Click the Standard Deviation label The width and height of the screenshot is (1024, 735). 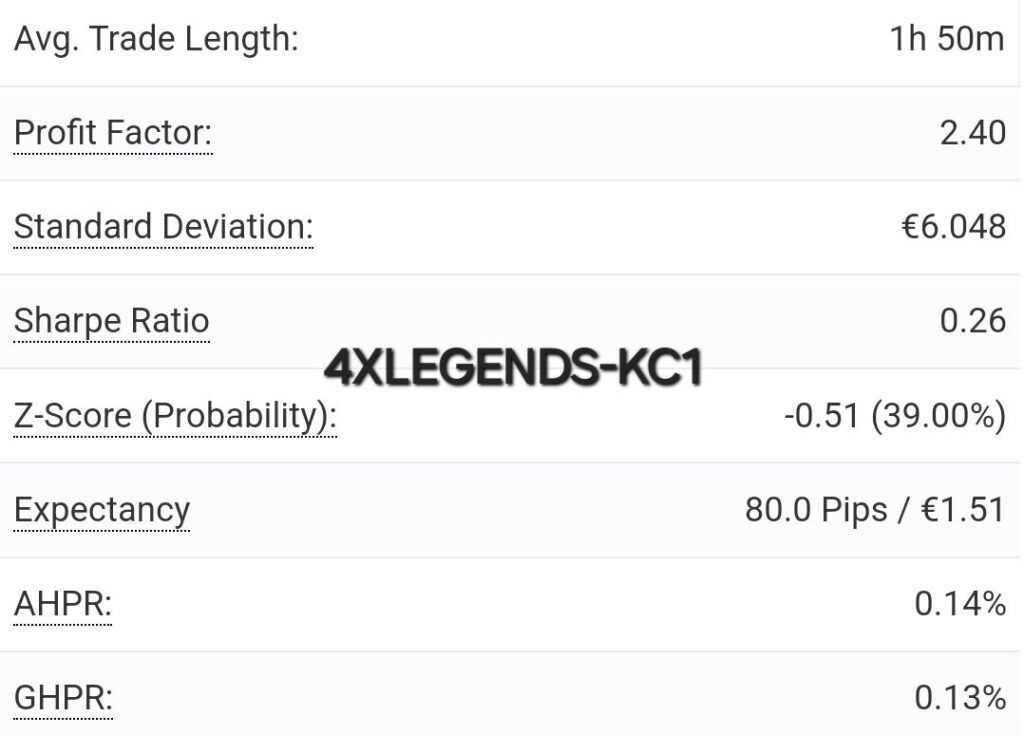163,227
